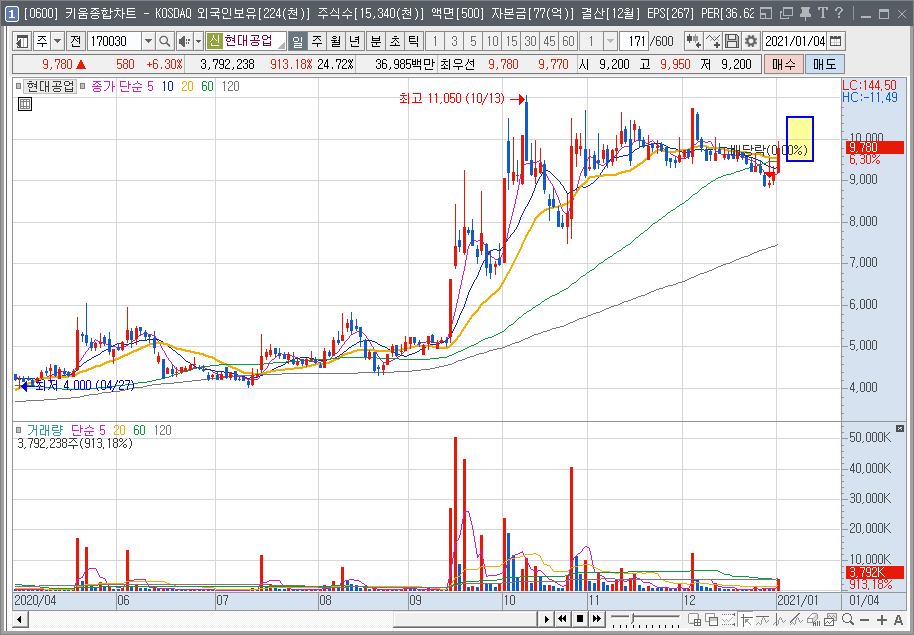Click the trendline wave icon right of crosshair
Image resolution: width=914 pixels, height=635 pixels.
tap(762, 619)
